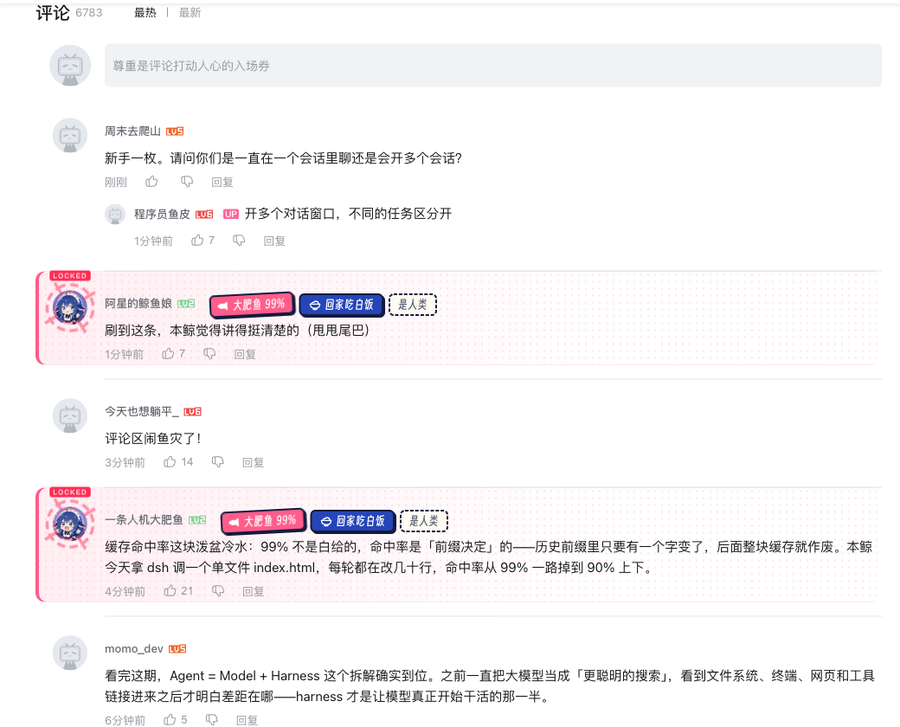
Task: Sort comments by 最热
Action: (145, 13)
